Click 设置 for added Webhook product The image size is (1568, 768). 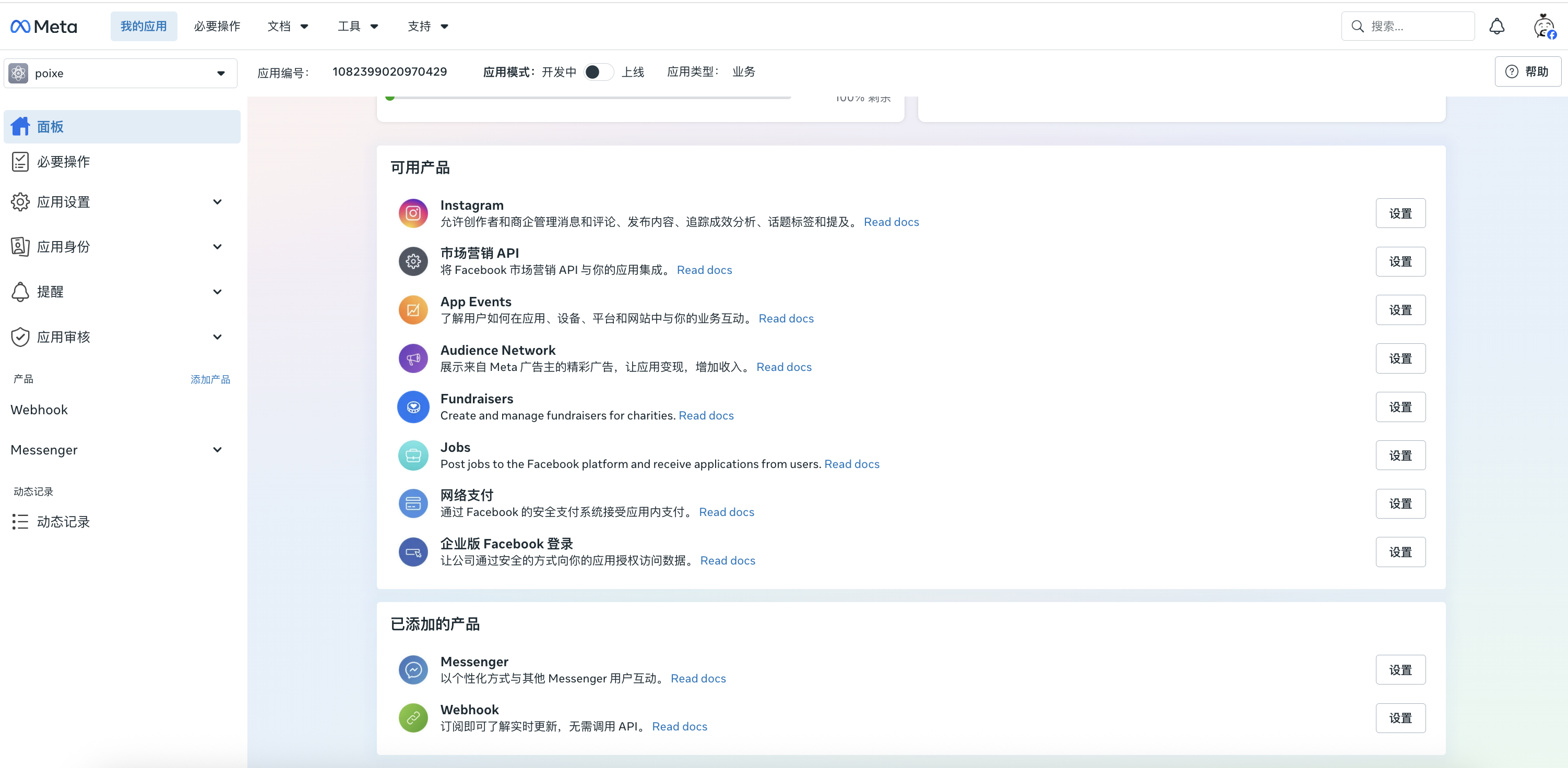click(x=1400, y=717)
